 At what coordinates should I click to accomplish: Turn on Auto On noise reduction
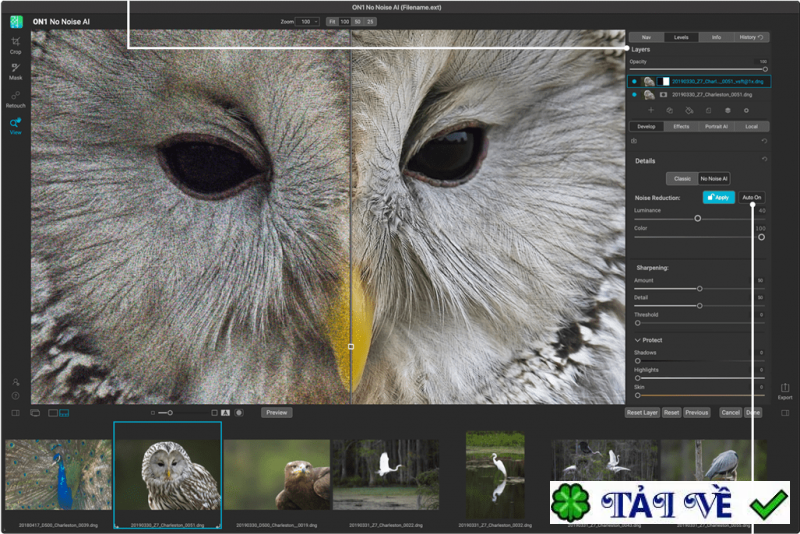(751, 198)
